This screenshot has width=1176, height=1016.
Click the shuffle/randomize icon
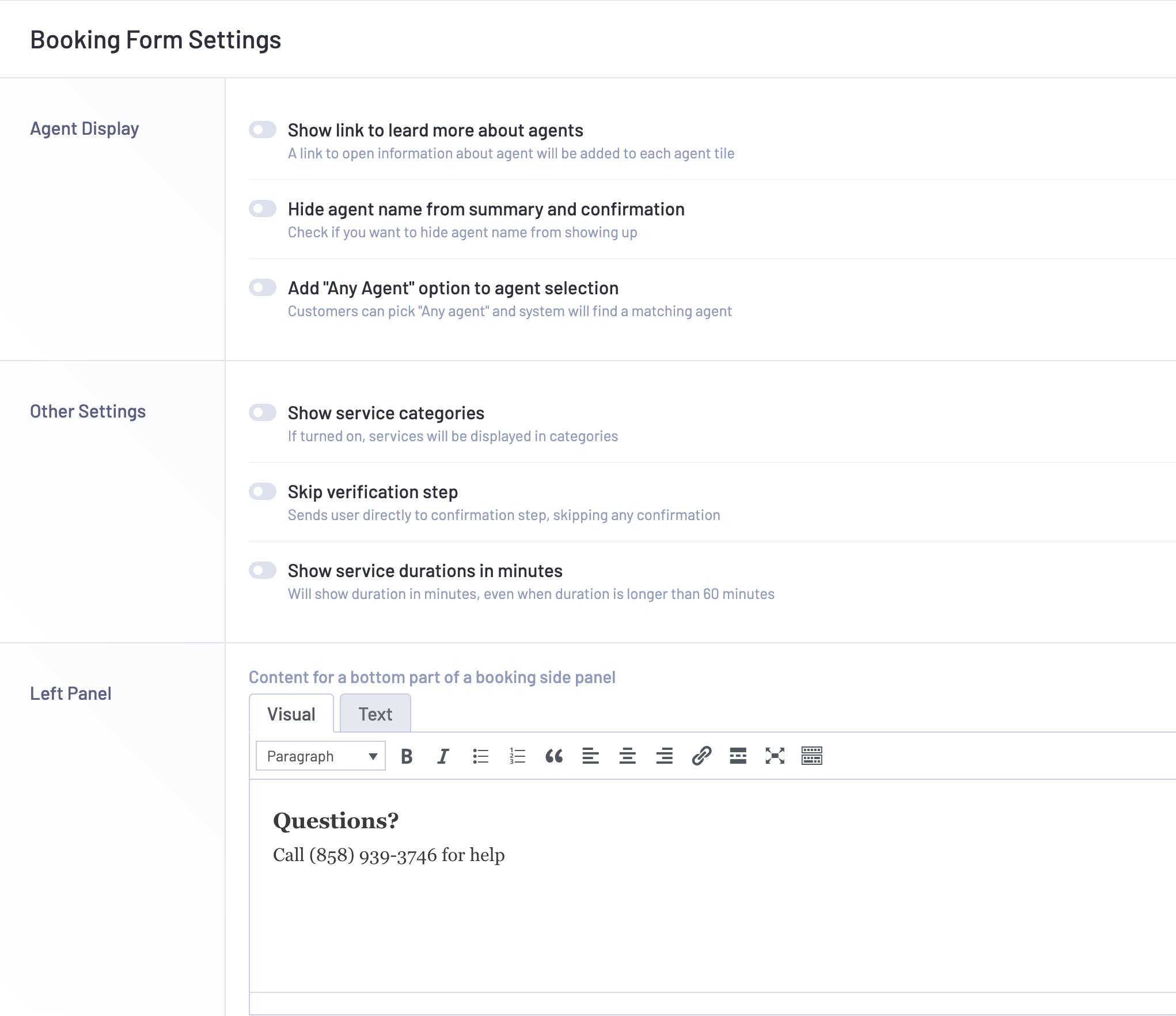pyautogui.click(x=774, y=756)
